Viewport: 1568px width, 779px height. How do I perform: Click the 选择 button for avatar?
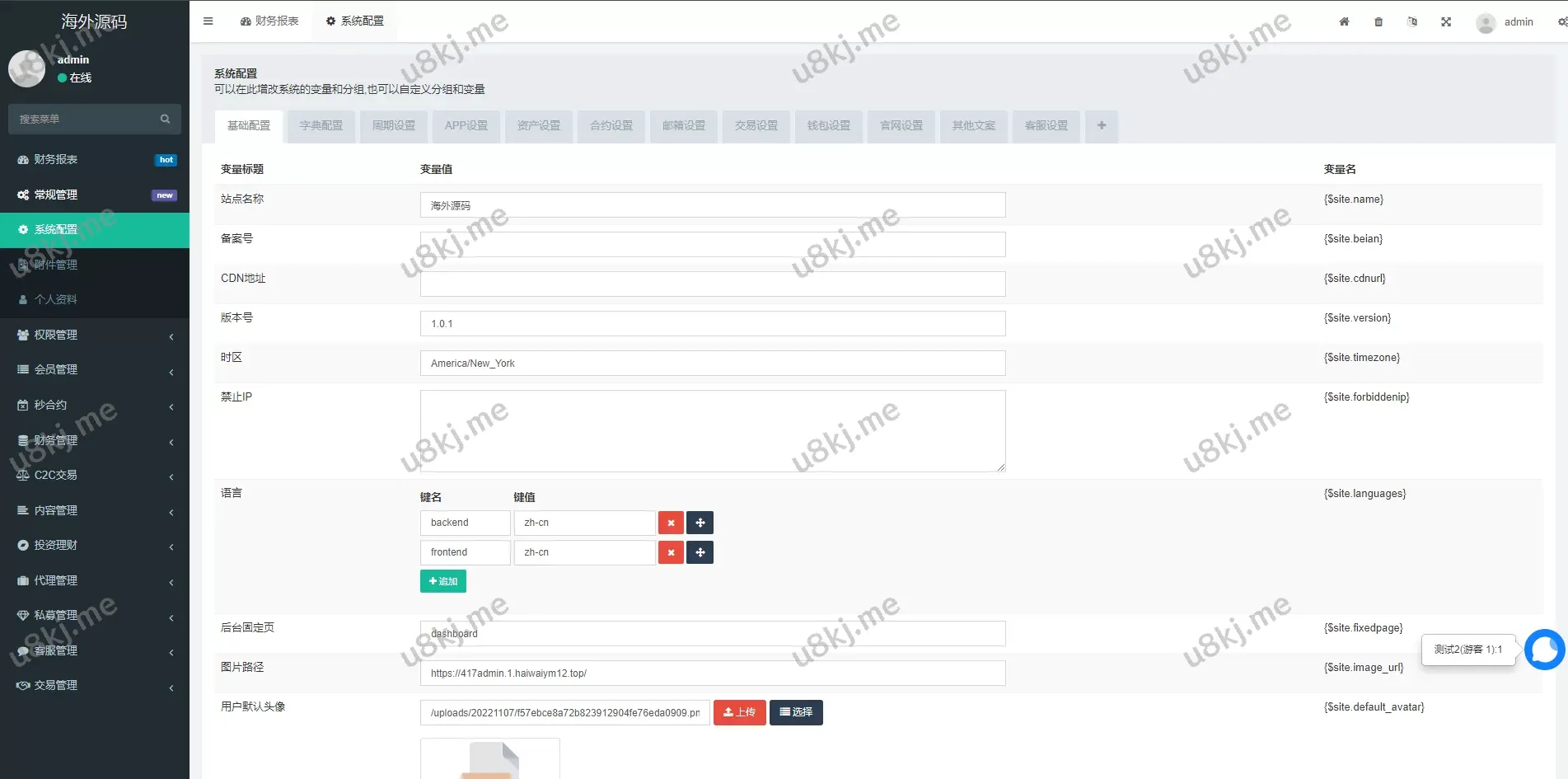796,713
